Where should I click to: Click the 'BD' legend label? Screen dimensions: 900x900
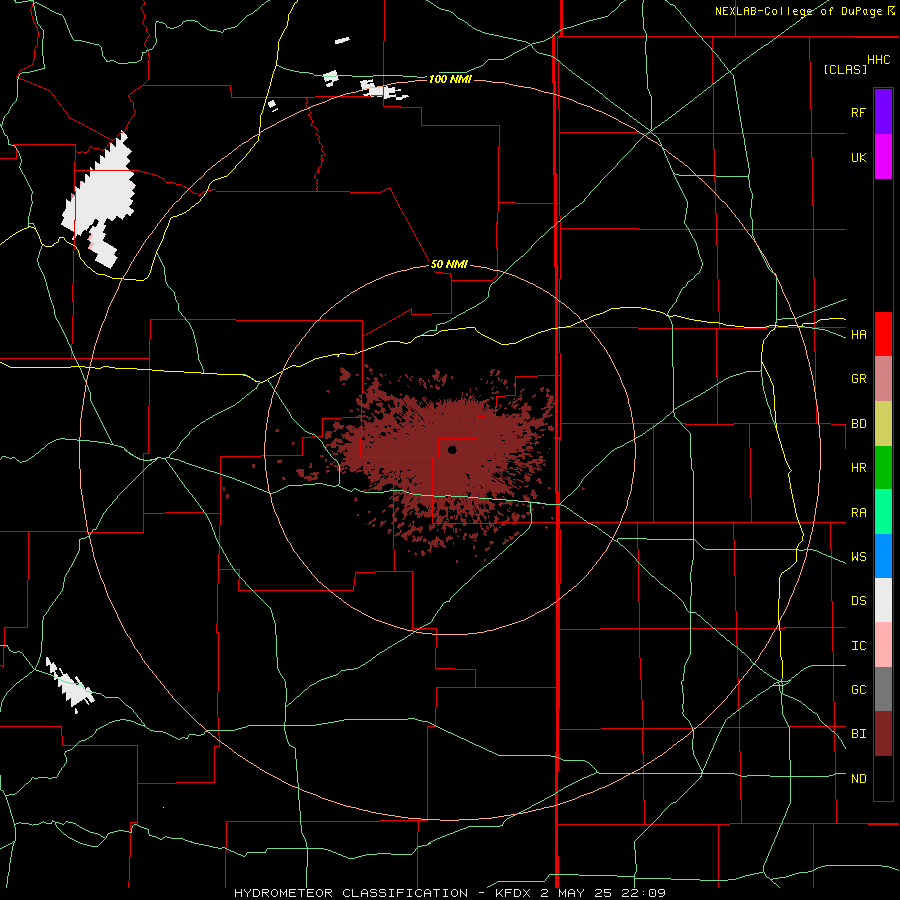click(x=858, y=424)
